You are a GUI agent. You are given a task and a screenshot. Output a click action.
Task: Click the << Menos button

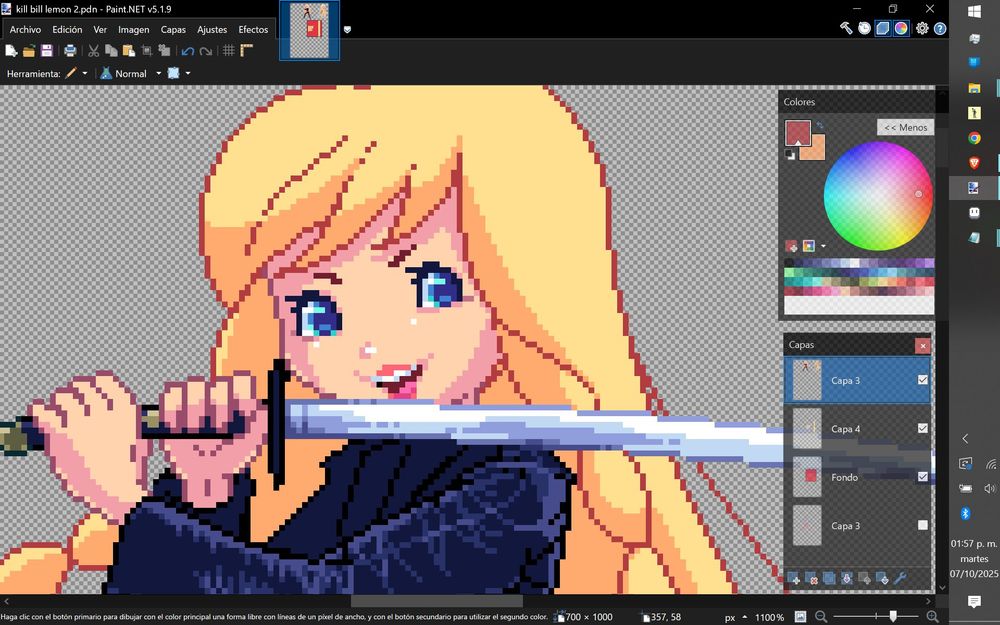point(906,127)
